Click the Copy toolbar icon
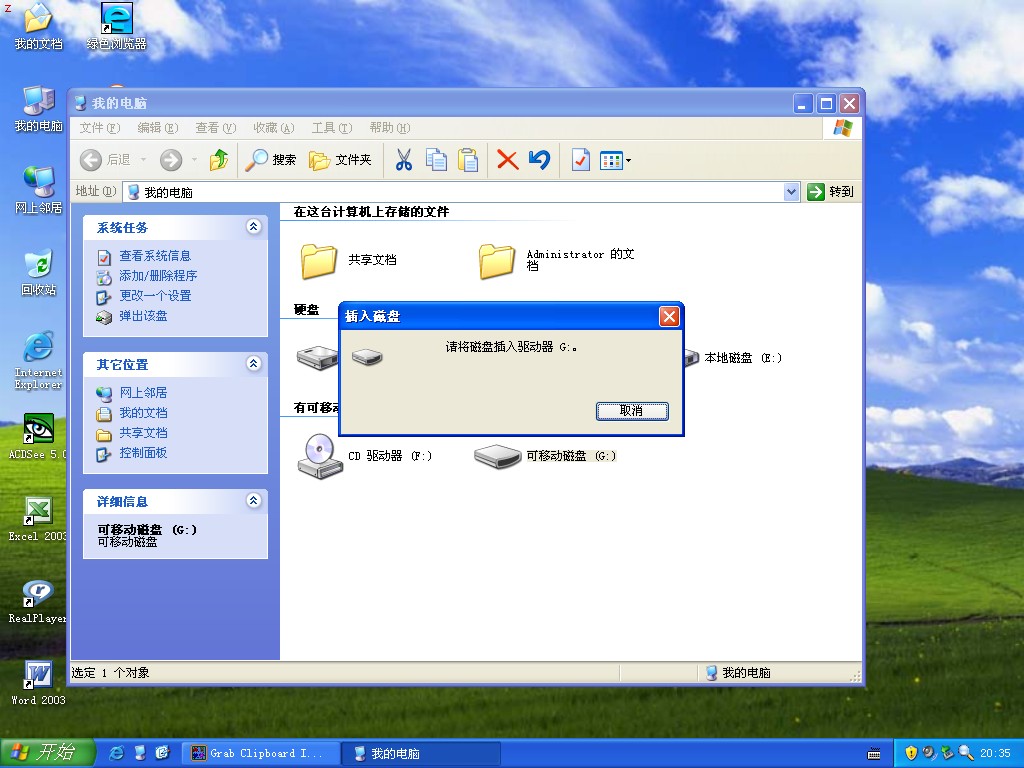This screenshot has height=768, width=1024. tap(436, 160)
